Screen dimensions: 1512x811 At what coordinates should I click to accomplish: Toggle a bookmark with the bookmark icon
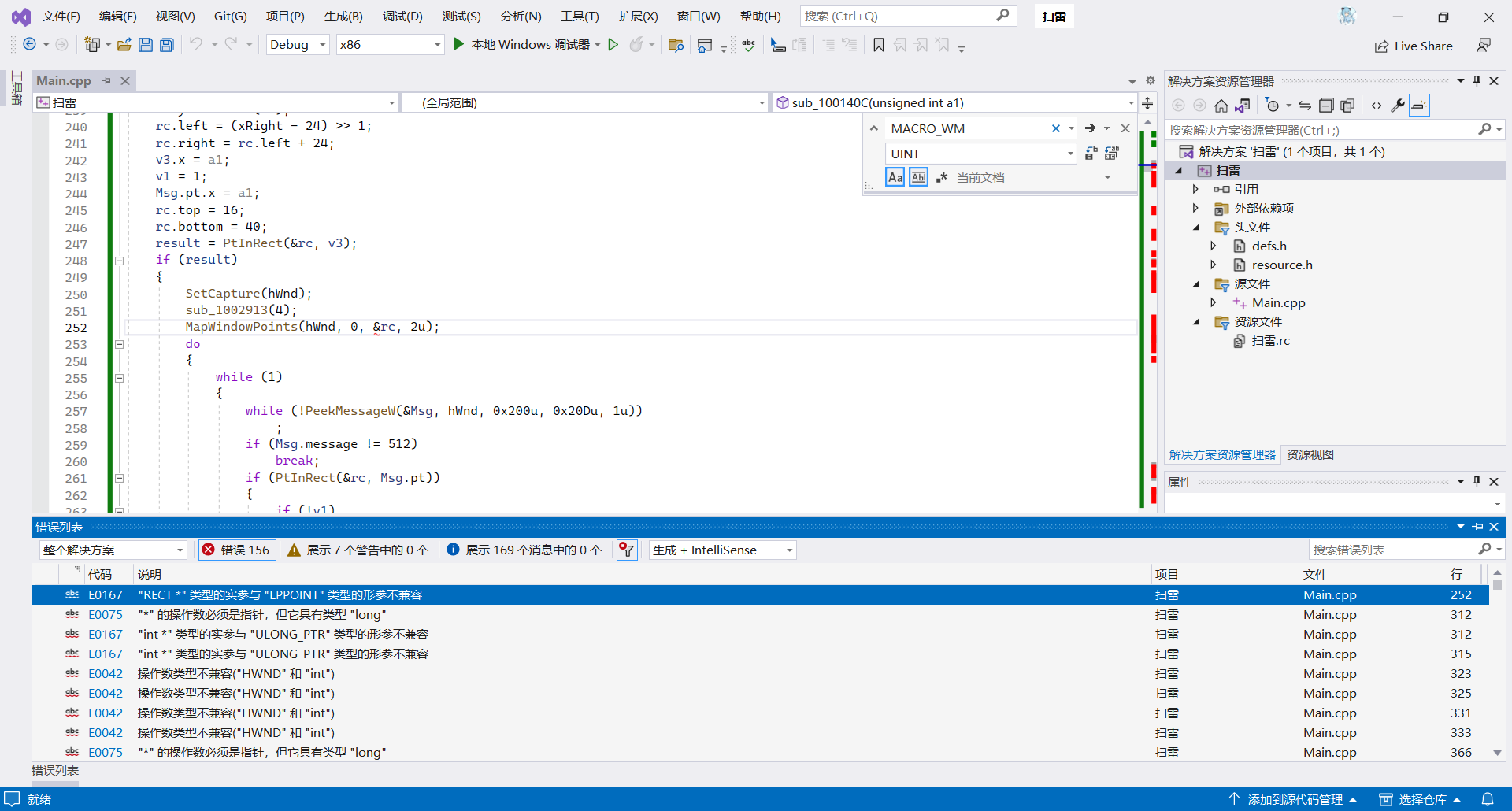[879, 45]
